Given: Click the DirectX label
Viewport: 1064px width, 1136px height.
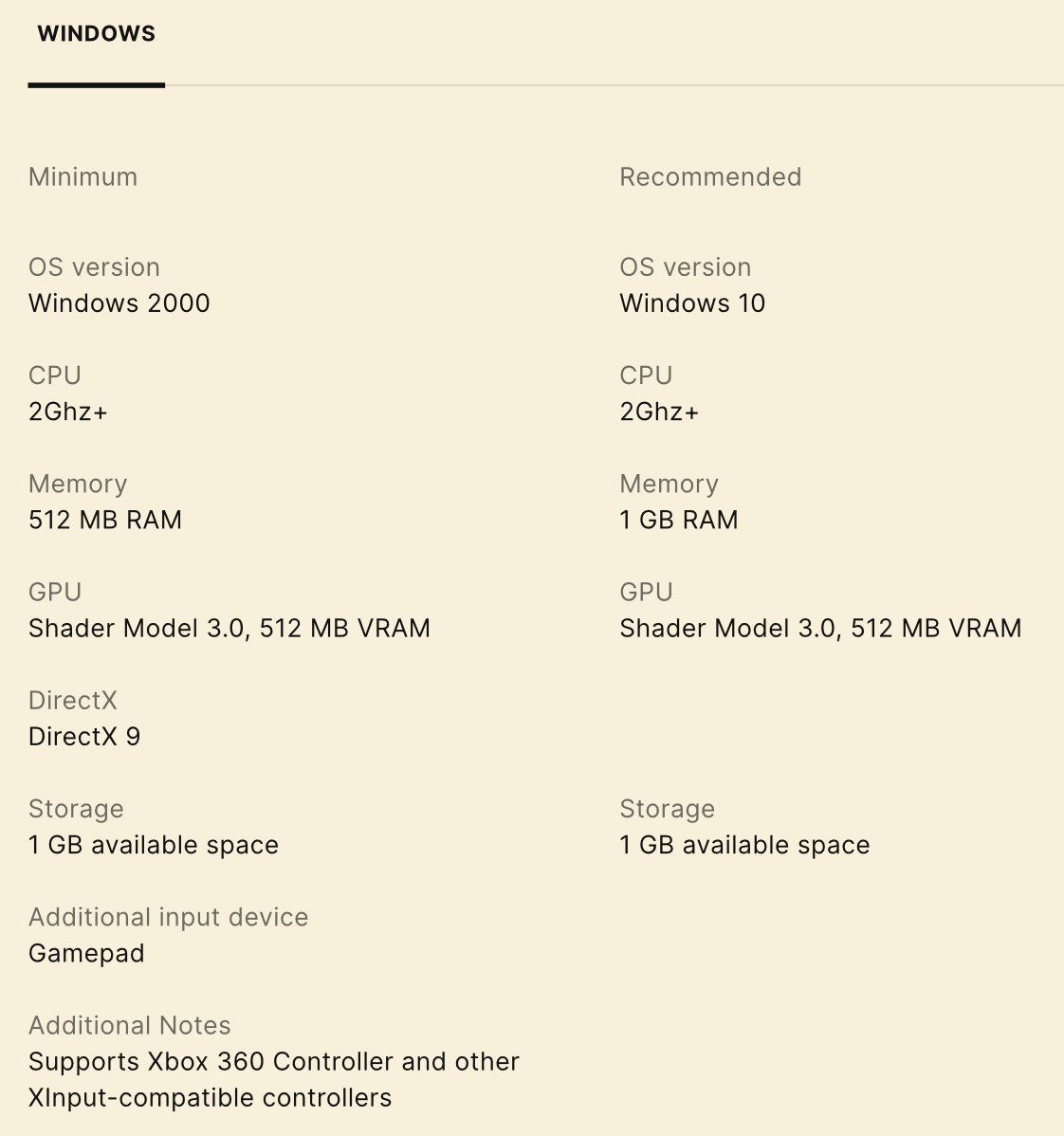Looking at the screenshot, I should coord(73,701).
